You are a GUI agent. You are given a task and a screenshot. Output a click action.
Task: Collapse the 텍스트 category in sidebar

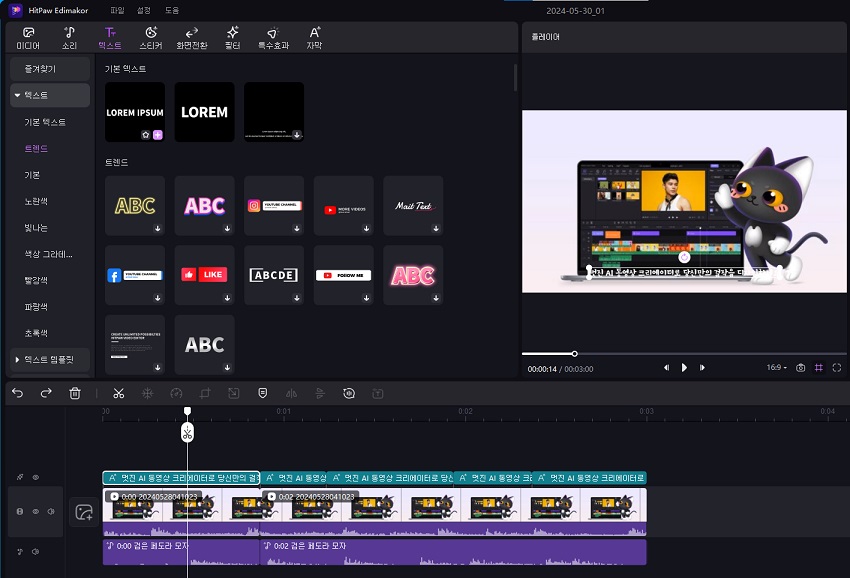tap(18, 95)
